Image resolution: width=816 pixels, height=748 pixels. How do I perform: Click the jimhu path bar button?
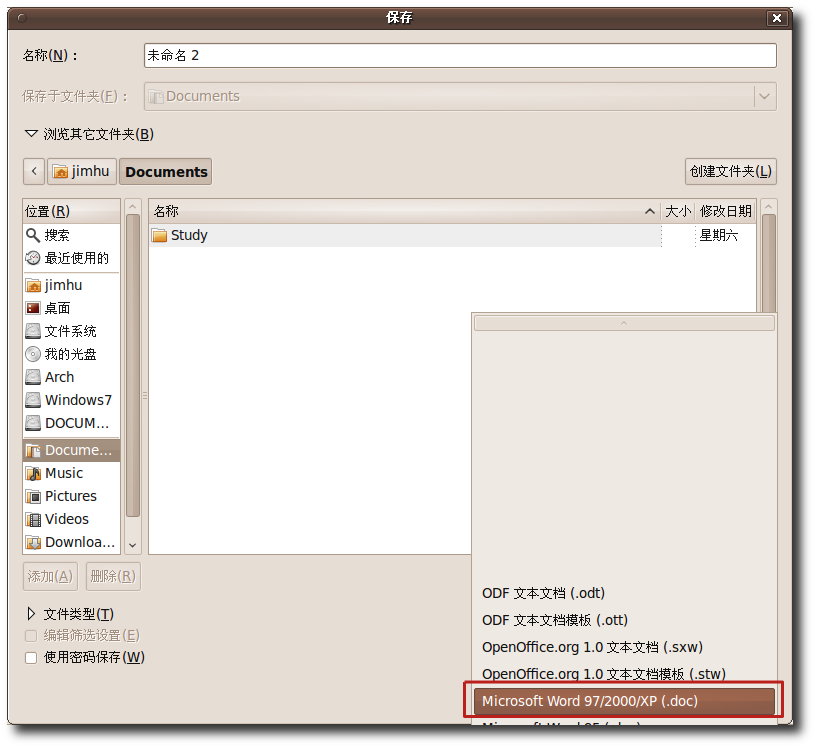click(x=82, y=171)
